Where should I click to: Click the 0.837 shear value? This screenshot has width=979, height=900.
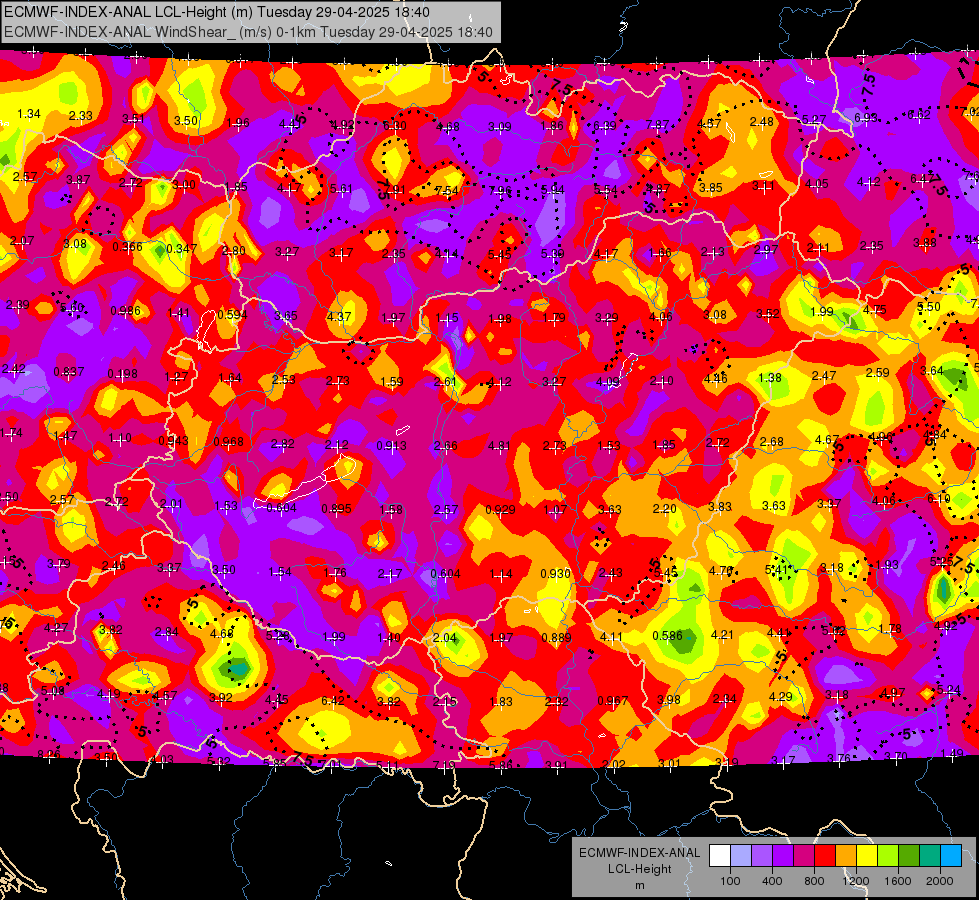pyautogui.click(x=69, y=372)
